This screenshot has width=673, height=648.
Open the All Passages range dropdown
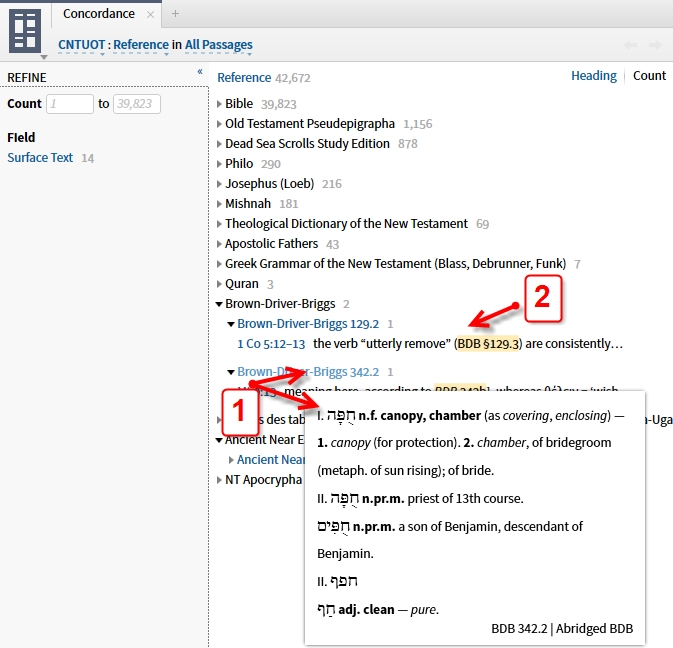(x=219, y=45)
